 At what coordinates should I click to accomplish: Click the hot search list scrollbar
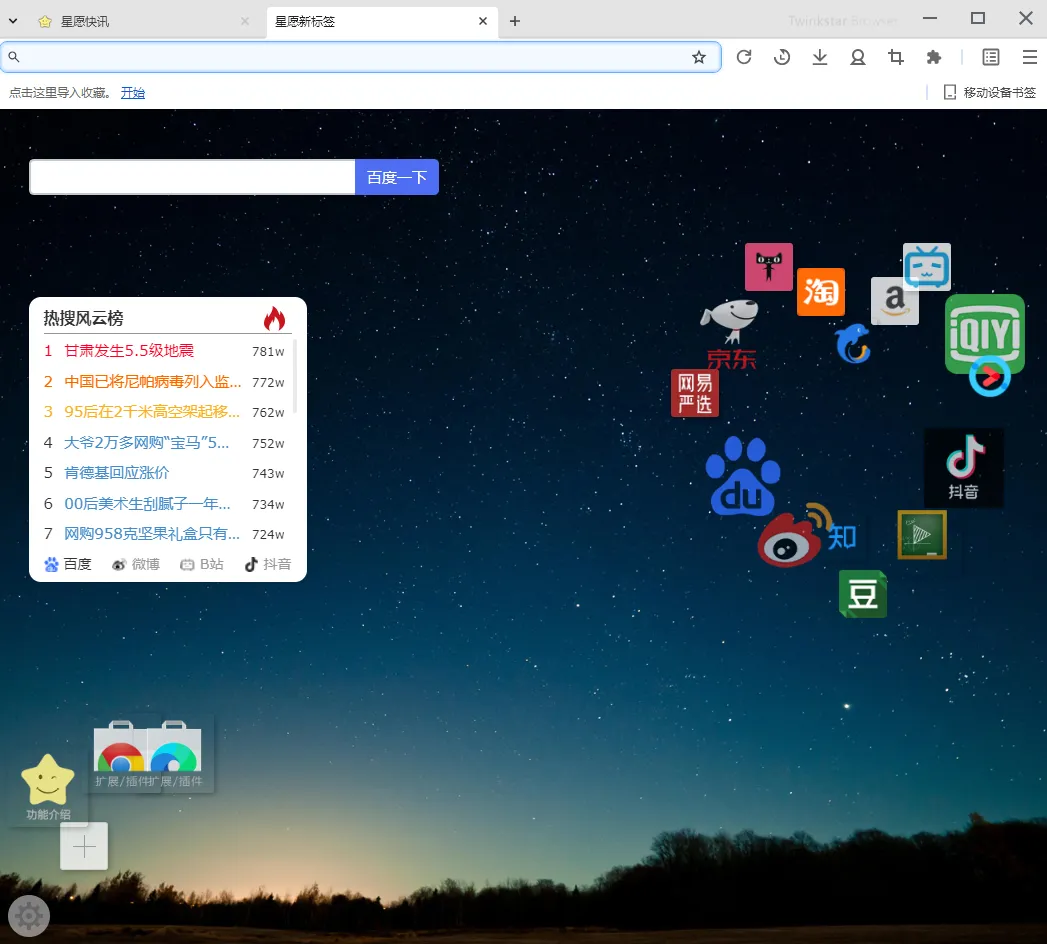[294, 377]
